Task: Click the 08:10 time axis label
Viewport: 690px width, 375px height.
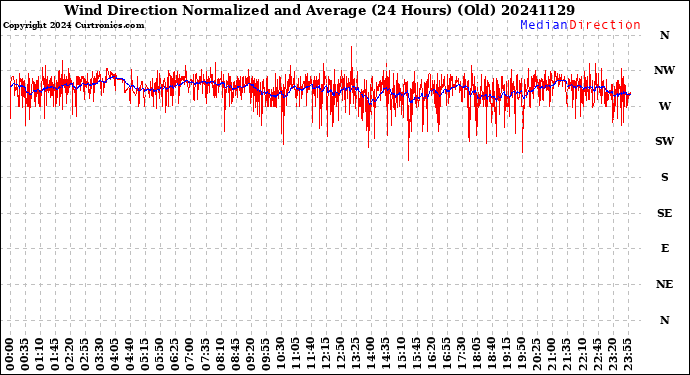Action: pos(220,354)
